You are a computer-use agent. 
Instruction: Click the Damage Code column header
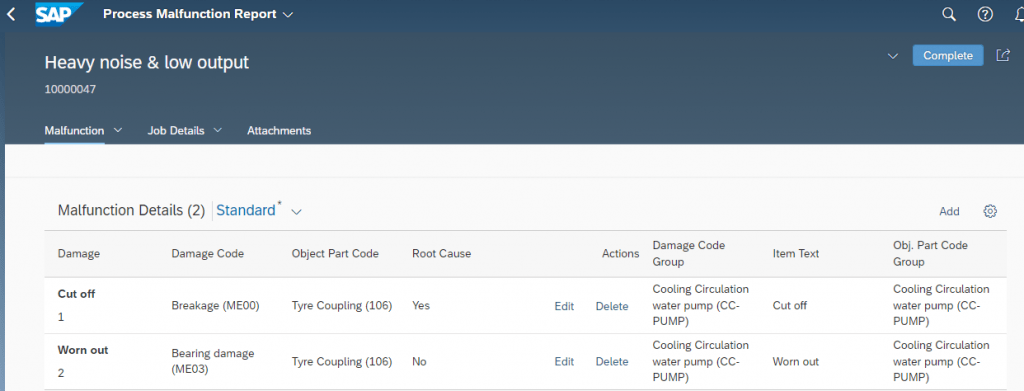click(x=208, y=254)
